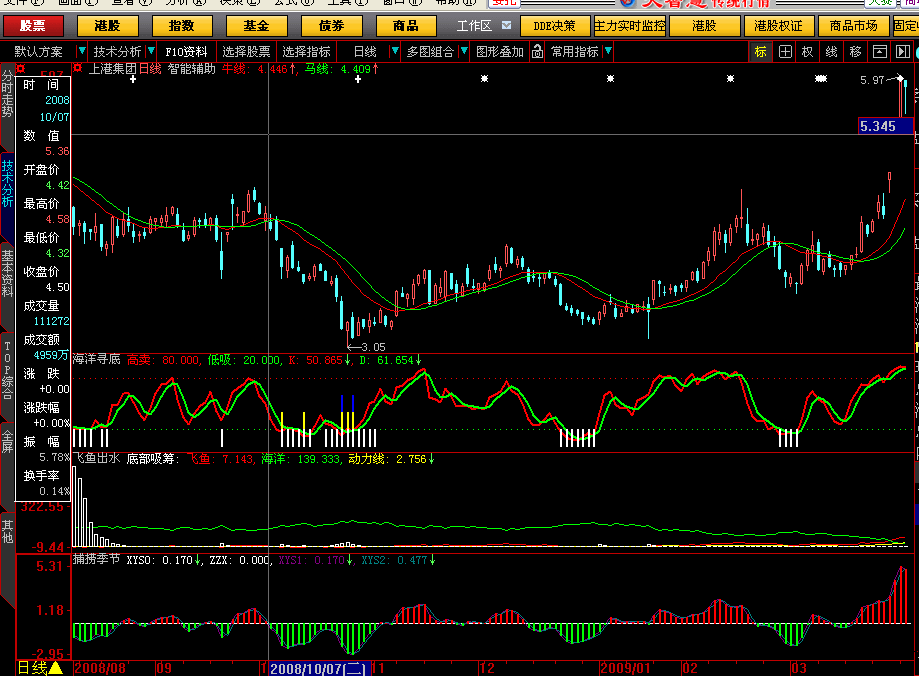
Task: Click the white star marker above the 5.97 label
Action: coord(821,78)
